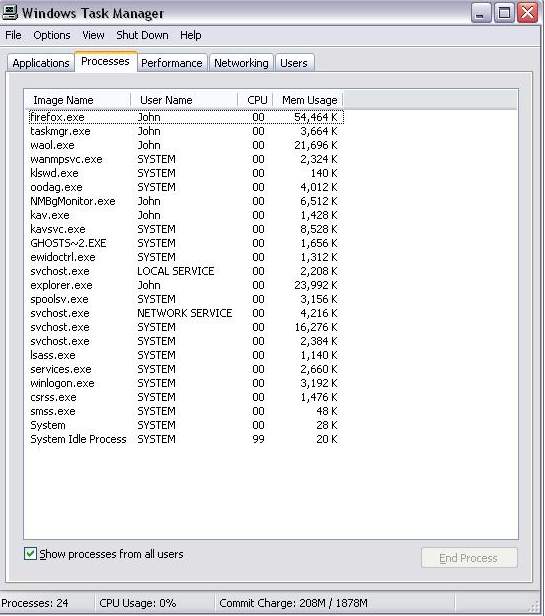The height and width of the screenshot is (616, 545).
Task: Uncheck Show processes from all users
Action: 30,554
